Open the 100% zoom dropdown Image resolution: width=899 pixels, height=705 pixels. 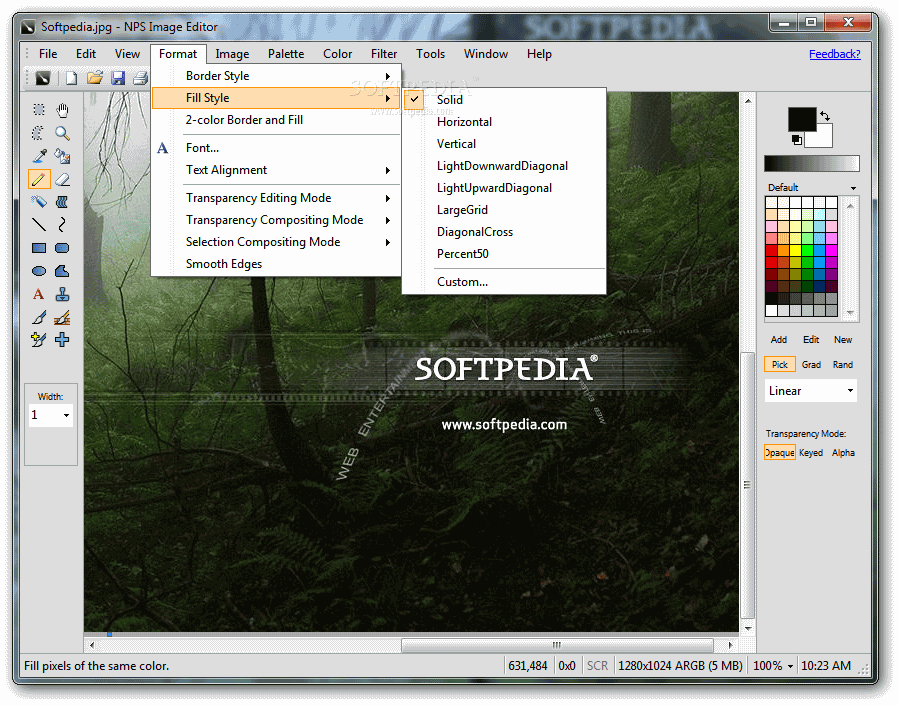[790, 666]
